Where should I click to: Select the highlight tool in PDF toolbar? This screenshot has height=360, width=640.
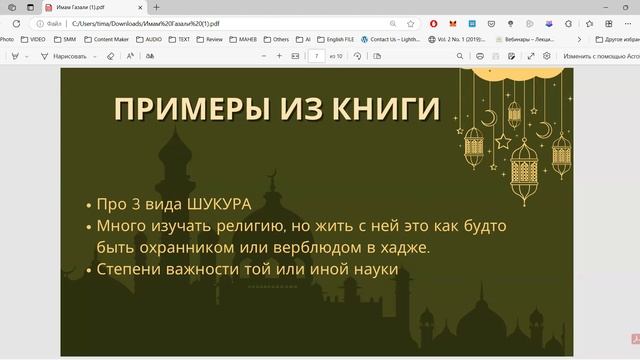pos(15,56)
